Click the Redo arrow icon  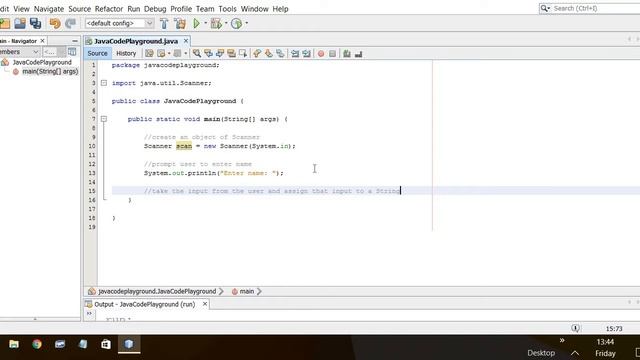(x=71, y=23)
